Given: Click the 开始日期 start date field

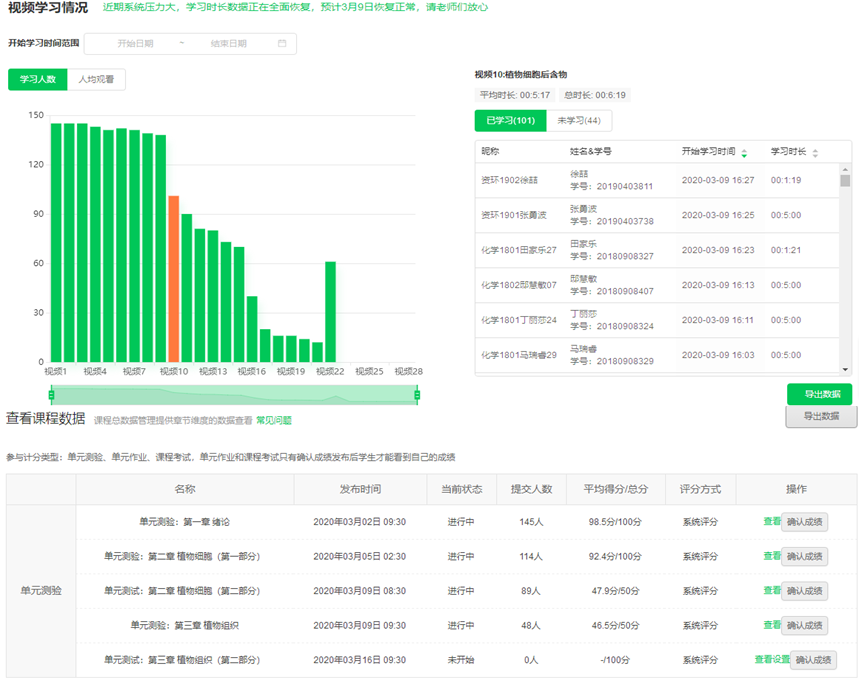Looking at the screenshot, I should [135, 43].
